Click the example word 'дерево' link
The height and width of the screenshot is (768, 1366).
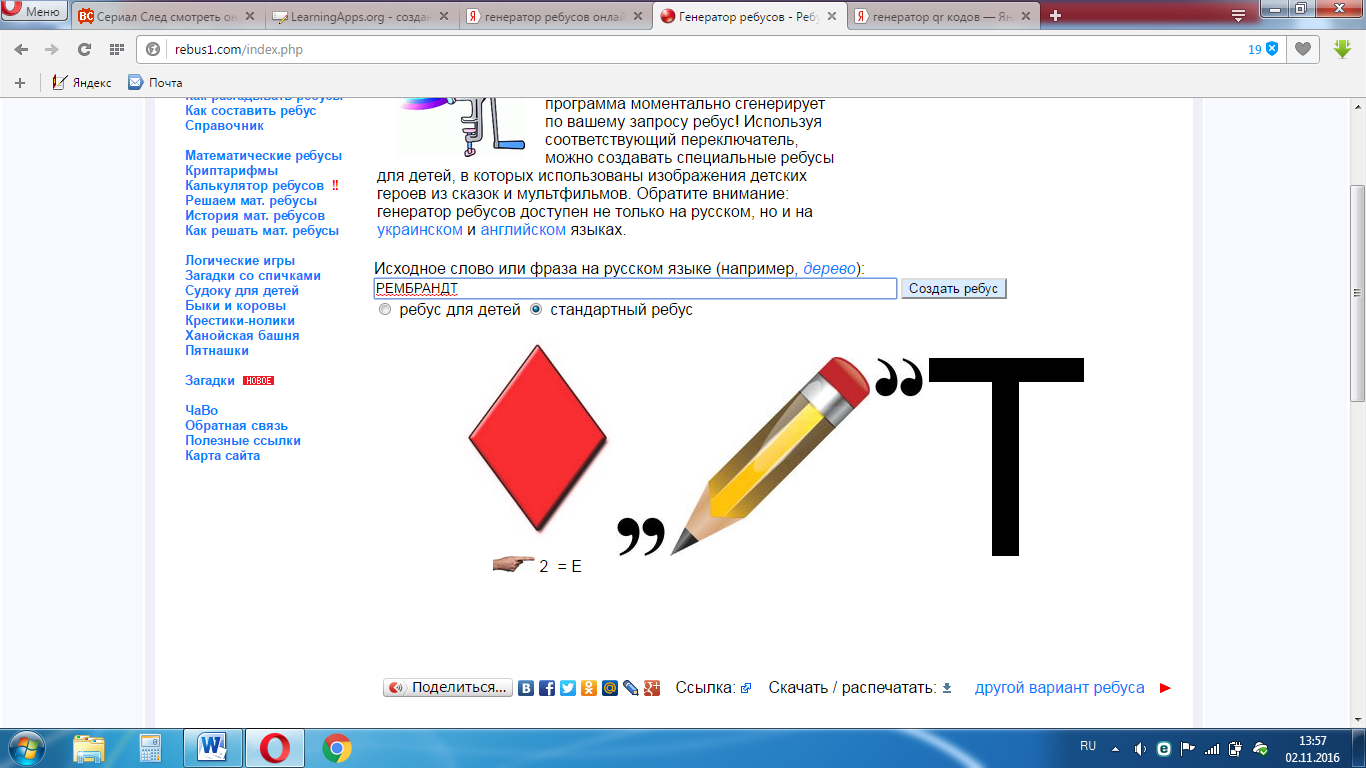[830, 269]
